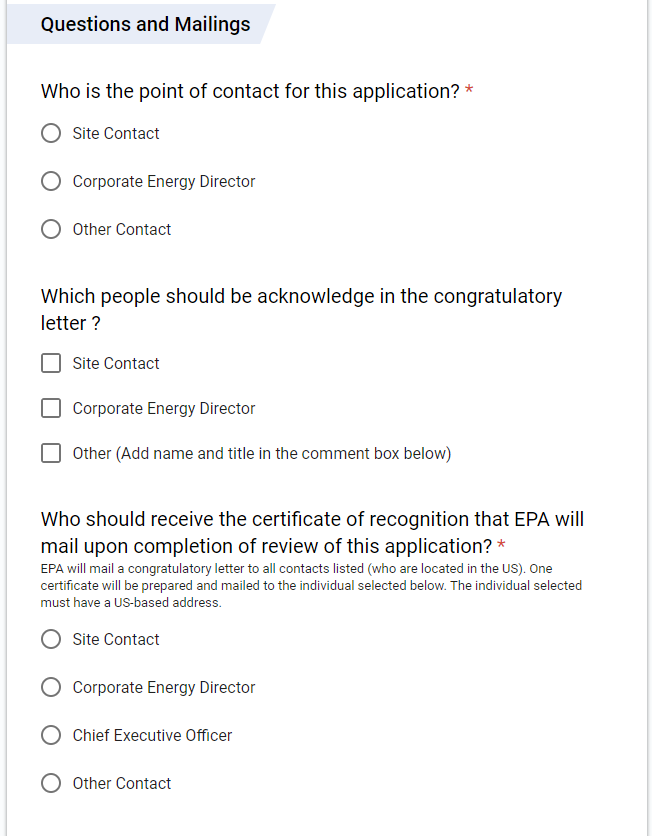Enable the Other (Add name and title) checkbox
Screen dimensions: 652x836
coord(51,454)
